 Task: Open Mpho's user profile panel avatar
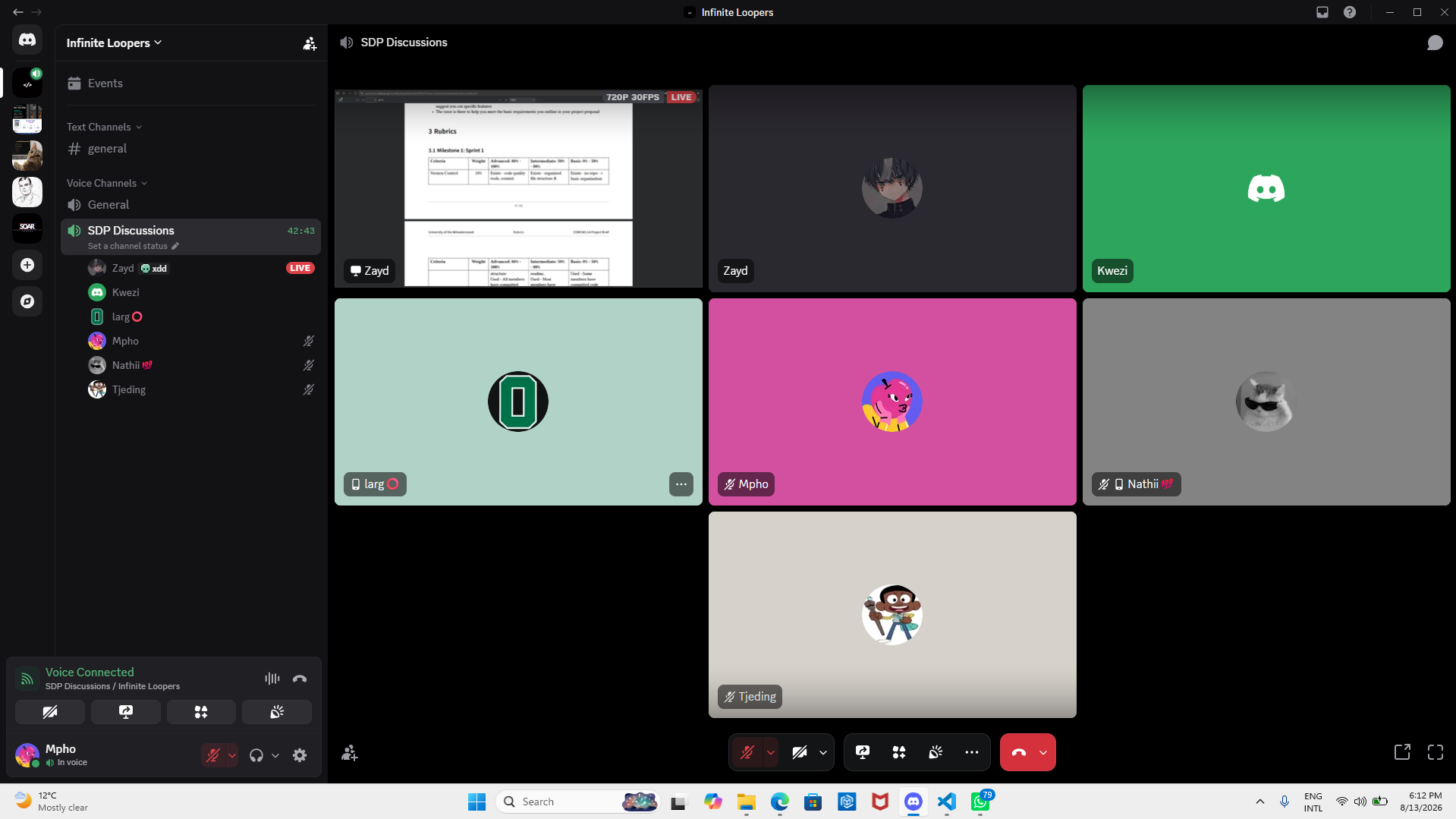click(x=27, y=755)
